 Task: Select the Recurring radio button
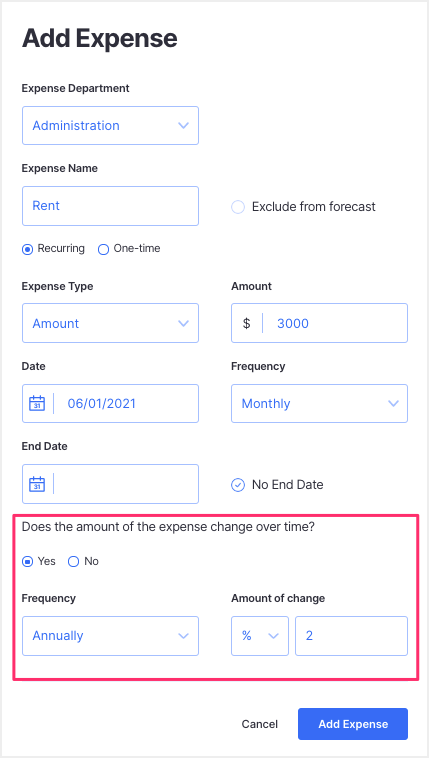tap(28, 249)
